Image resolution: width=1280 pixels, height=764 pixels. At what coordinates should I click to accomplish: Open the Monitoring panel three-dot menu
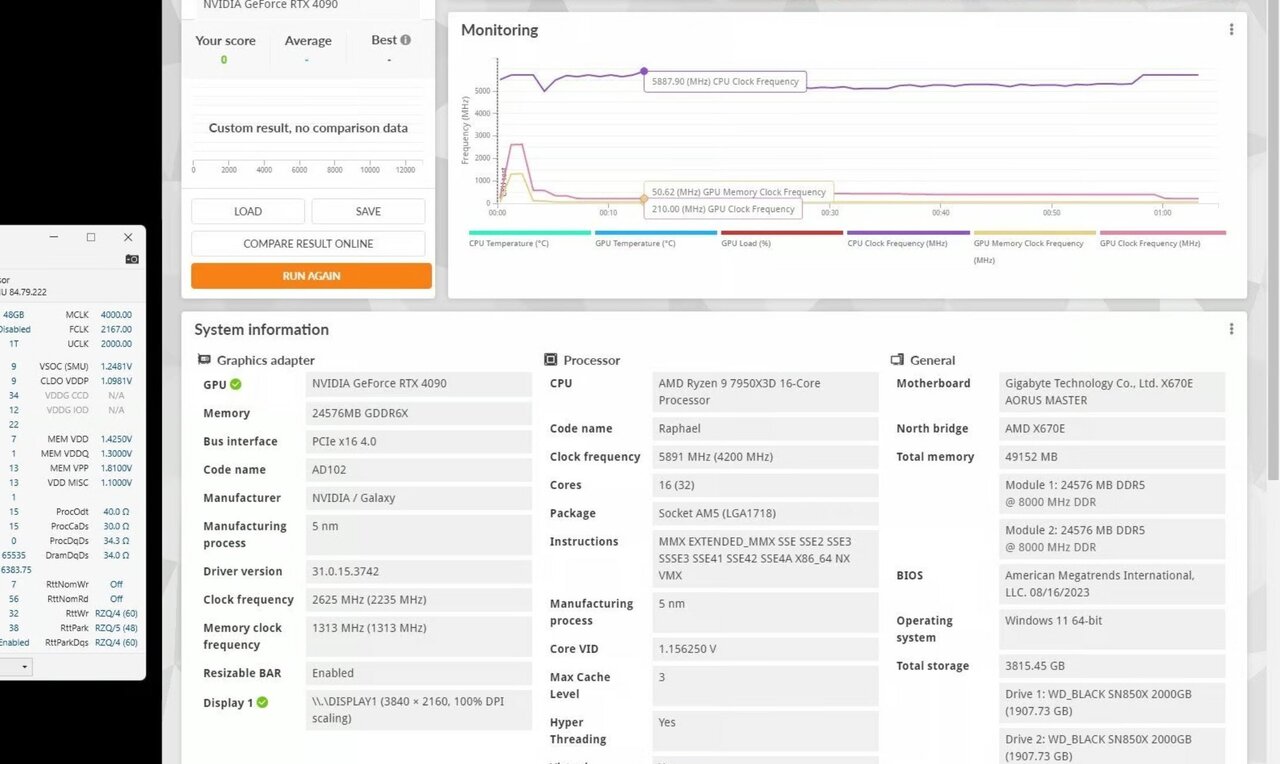click(x=1231, y=30)
